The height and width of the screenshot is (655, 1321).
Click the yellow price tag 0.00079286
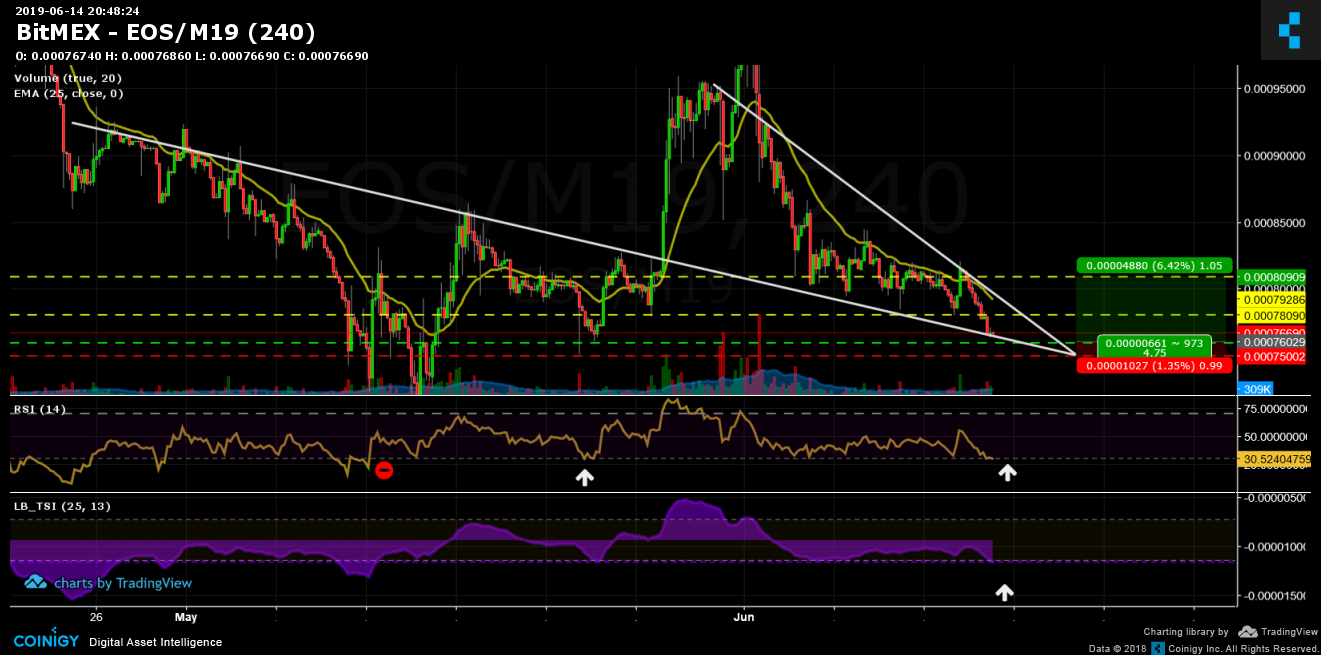point(1270,299)
